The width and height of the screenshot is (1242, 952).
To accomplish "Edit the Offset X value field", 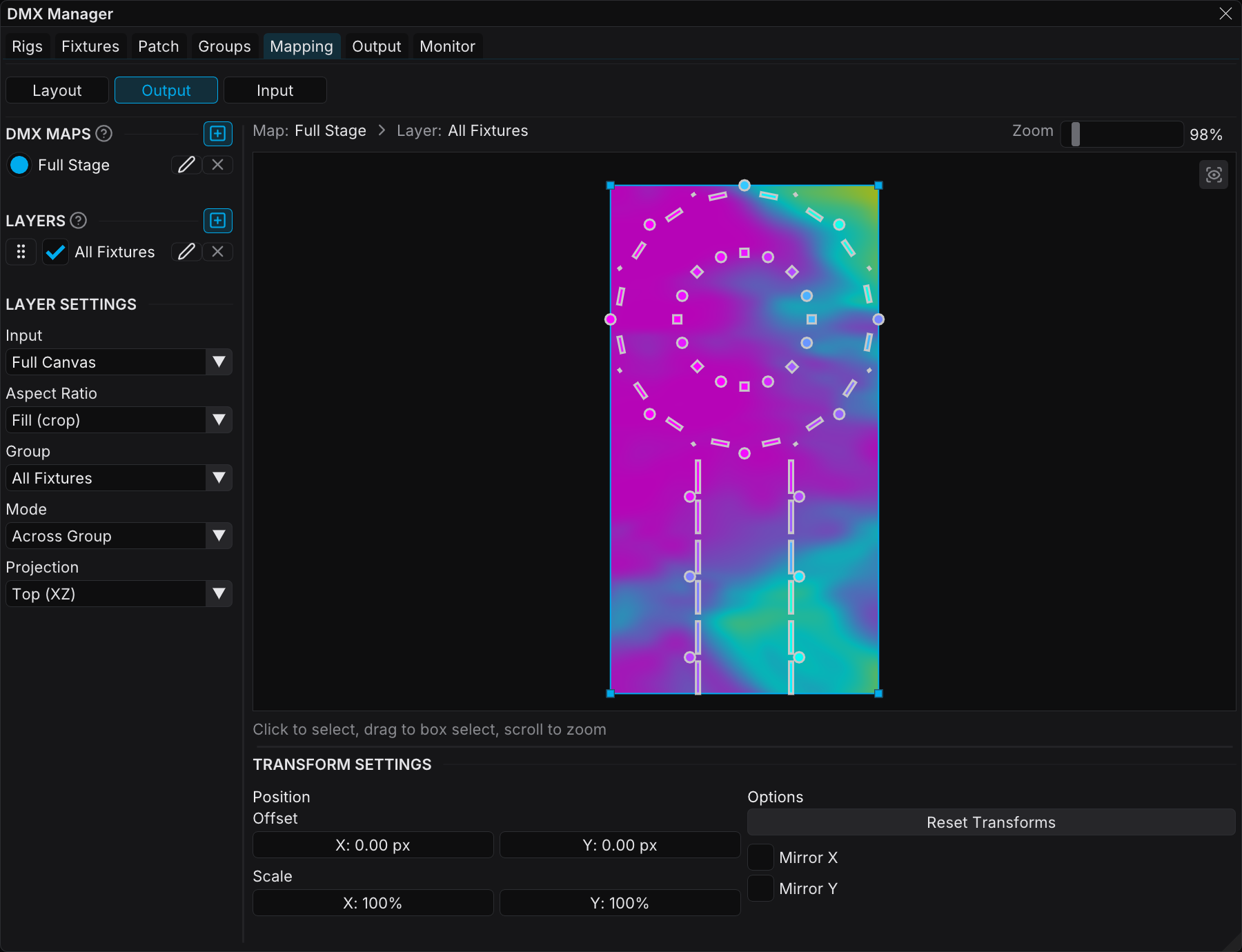I will coord(373,845).
